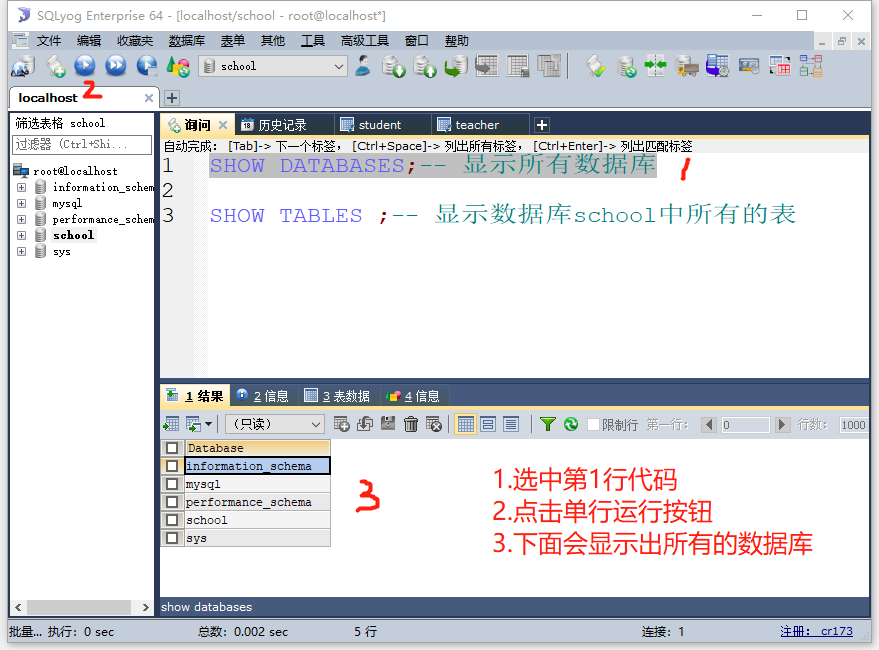Viewport: 879px width, 650px height.
Task: Switch to text view mode icon
Action: pyautogui.click(x=511, y=425)
